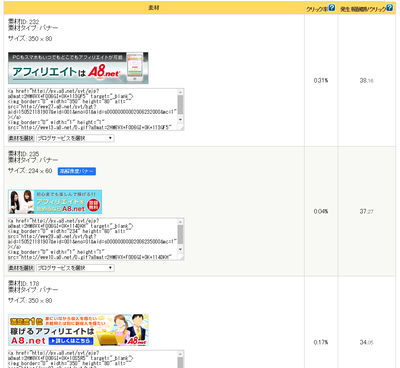
Task: Click the scrollbar thumb in material 235 code box
Action: click(x=181, y=234)
